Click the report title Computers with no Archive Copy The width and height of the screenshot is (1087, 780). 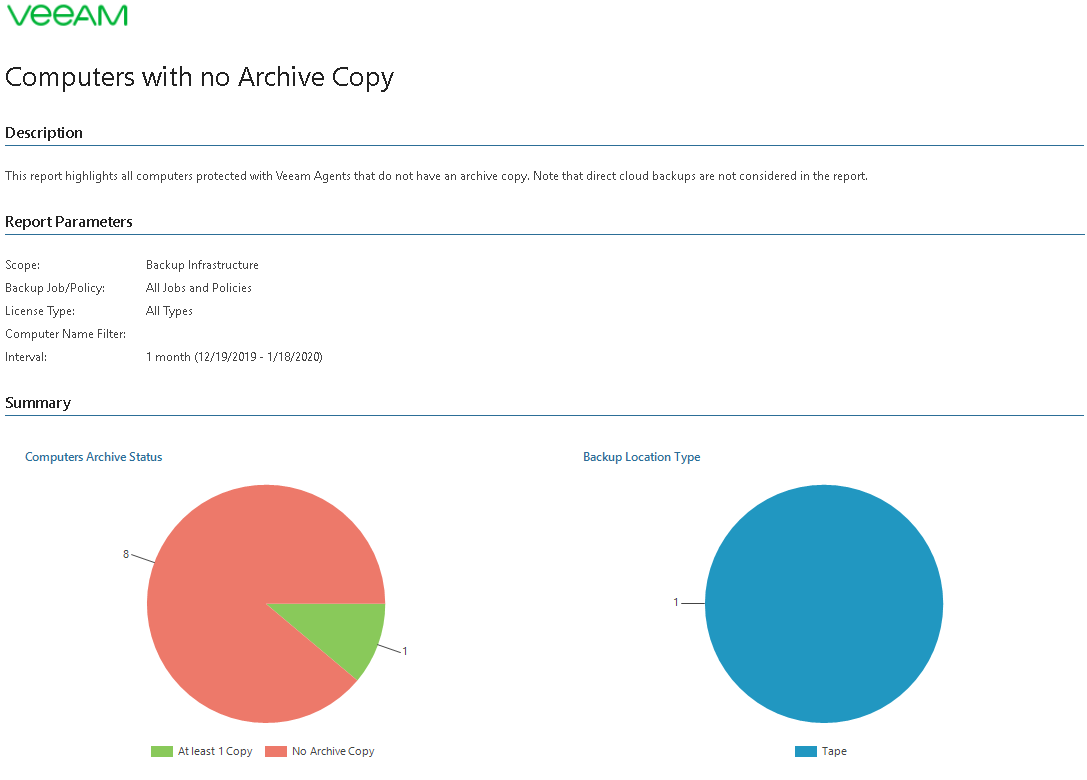click(199, 77)
